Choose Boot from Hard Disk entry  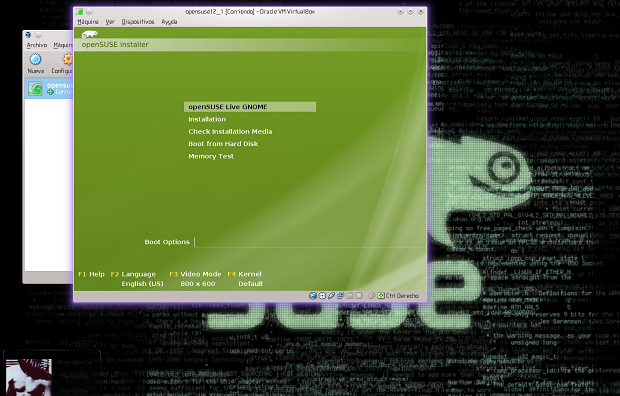[x=223, y=144]
